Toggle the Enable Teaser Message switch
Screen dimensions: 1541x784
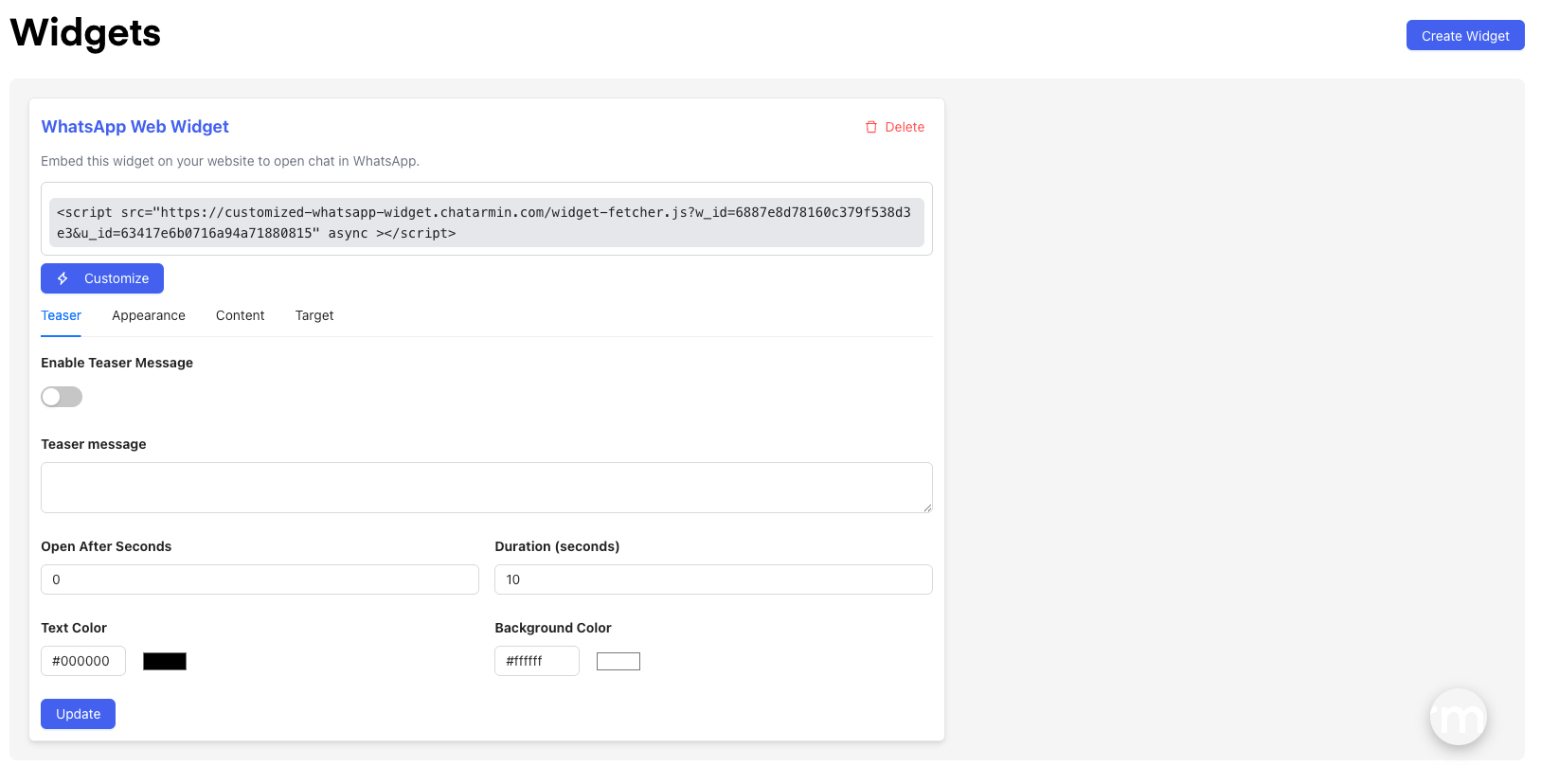point(62,397)
